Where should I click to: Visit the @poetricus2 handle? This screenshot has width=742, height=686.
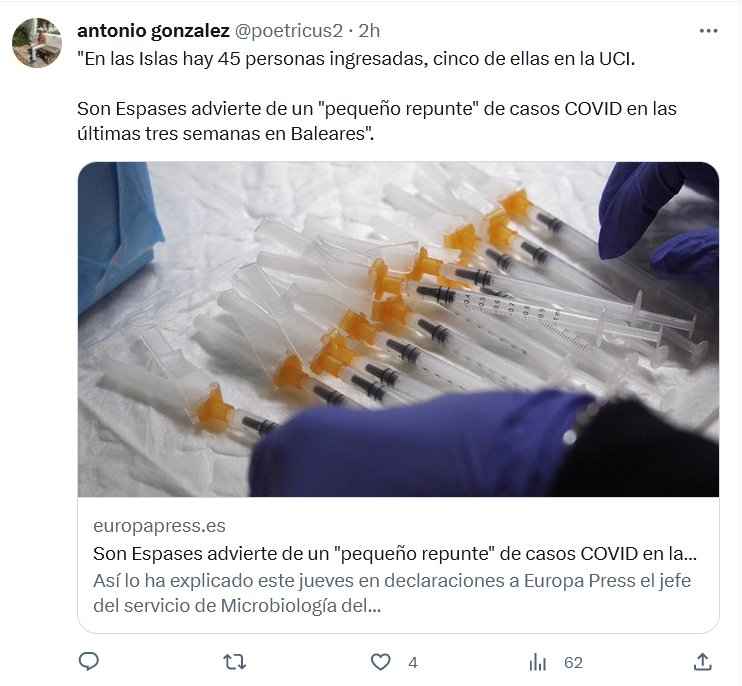point(288,31)
